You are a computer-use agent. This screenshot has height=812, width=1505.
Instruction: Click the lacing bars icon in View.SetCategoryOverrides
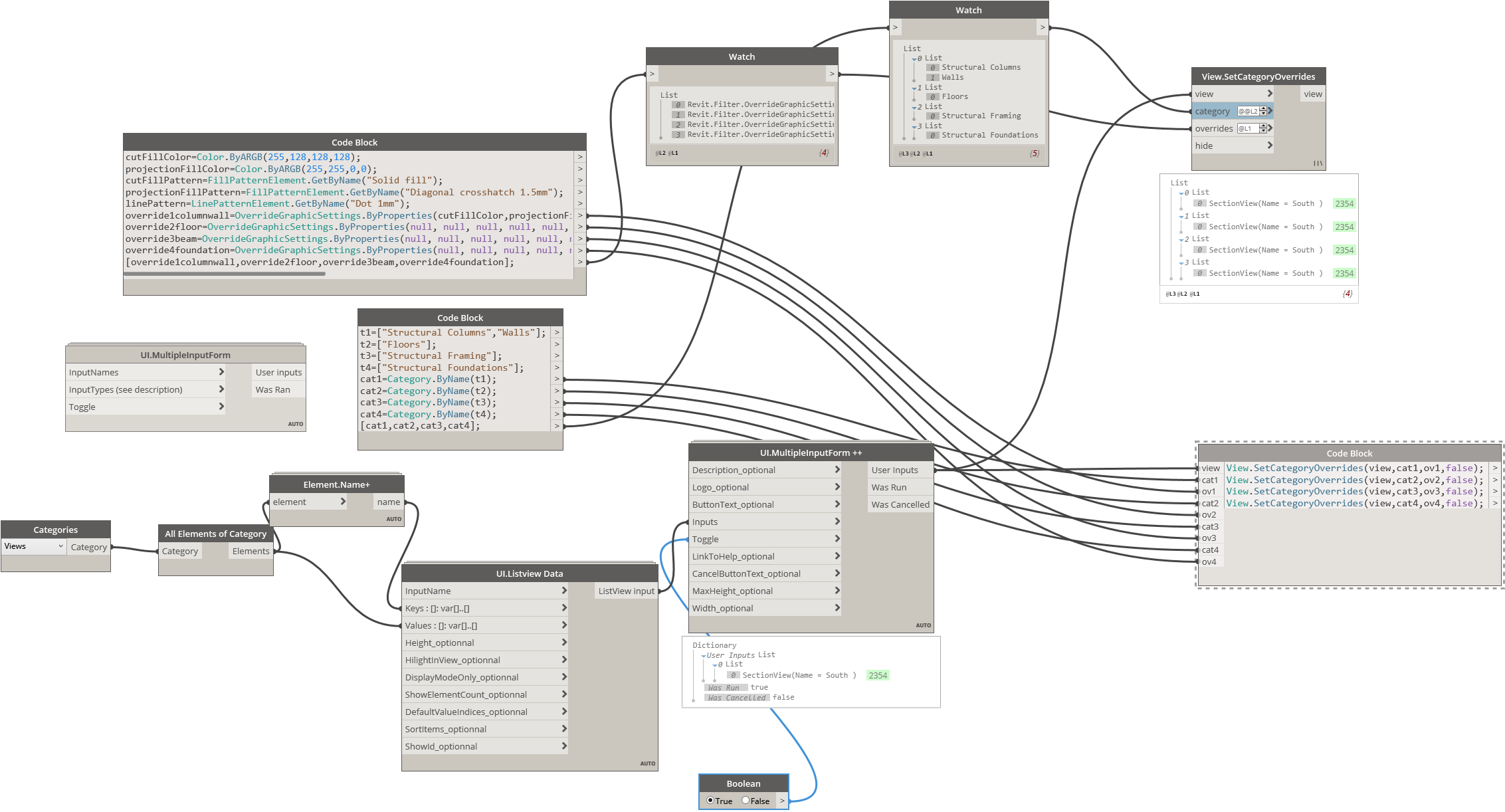[x=1318, y=163]
